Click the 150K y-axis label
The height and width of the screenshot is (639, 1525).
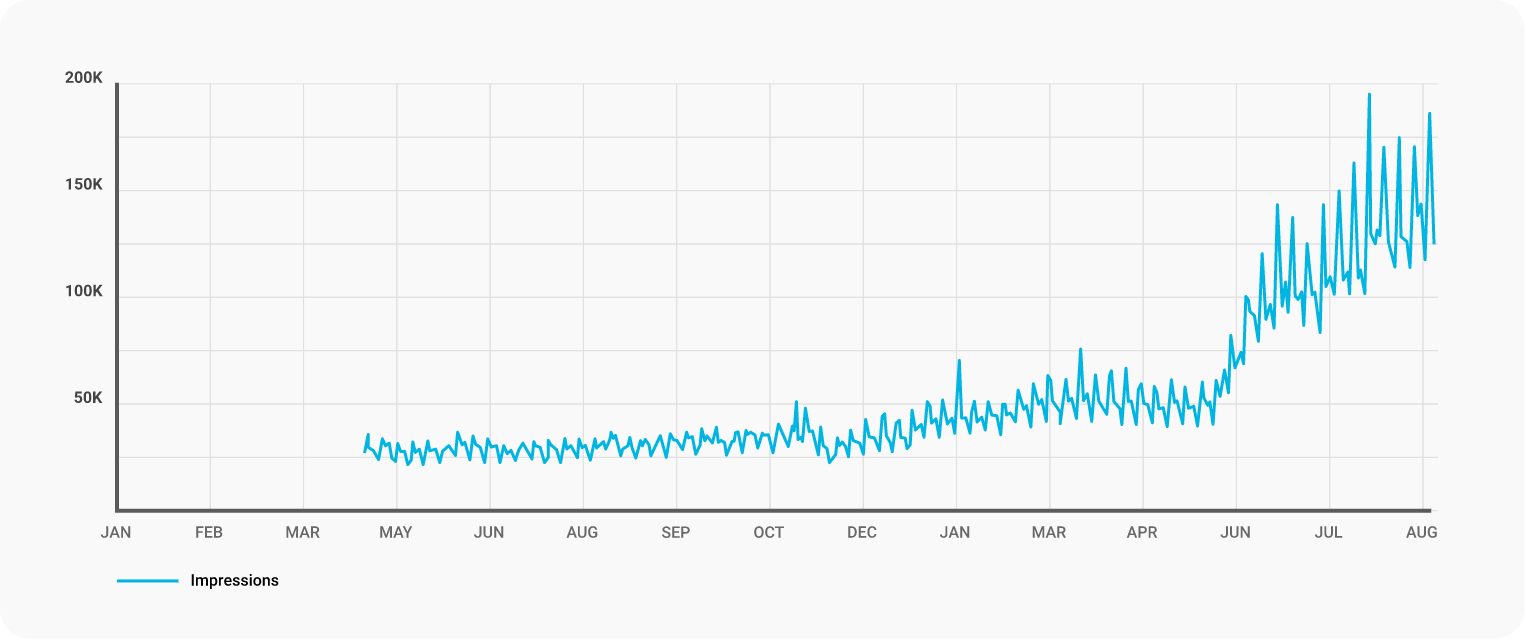pyautogui.click(x=84, y=185)
